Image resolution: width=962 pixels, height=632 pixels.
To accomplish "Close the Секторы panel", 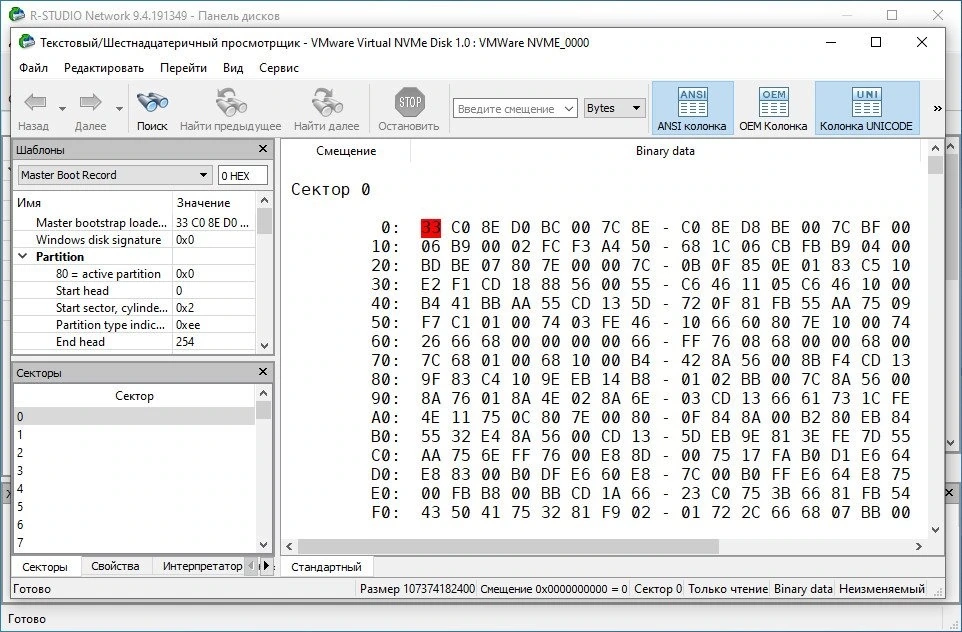I will coord(263,372).
